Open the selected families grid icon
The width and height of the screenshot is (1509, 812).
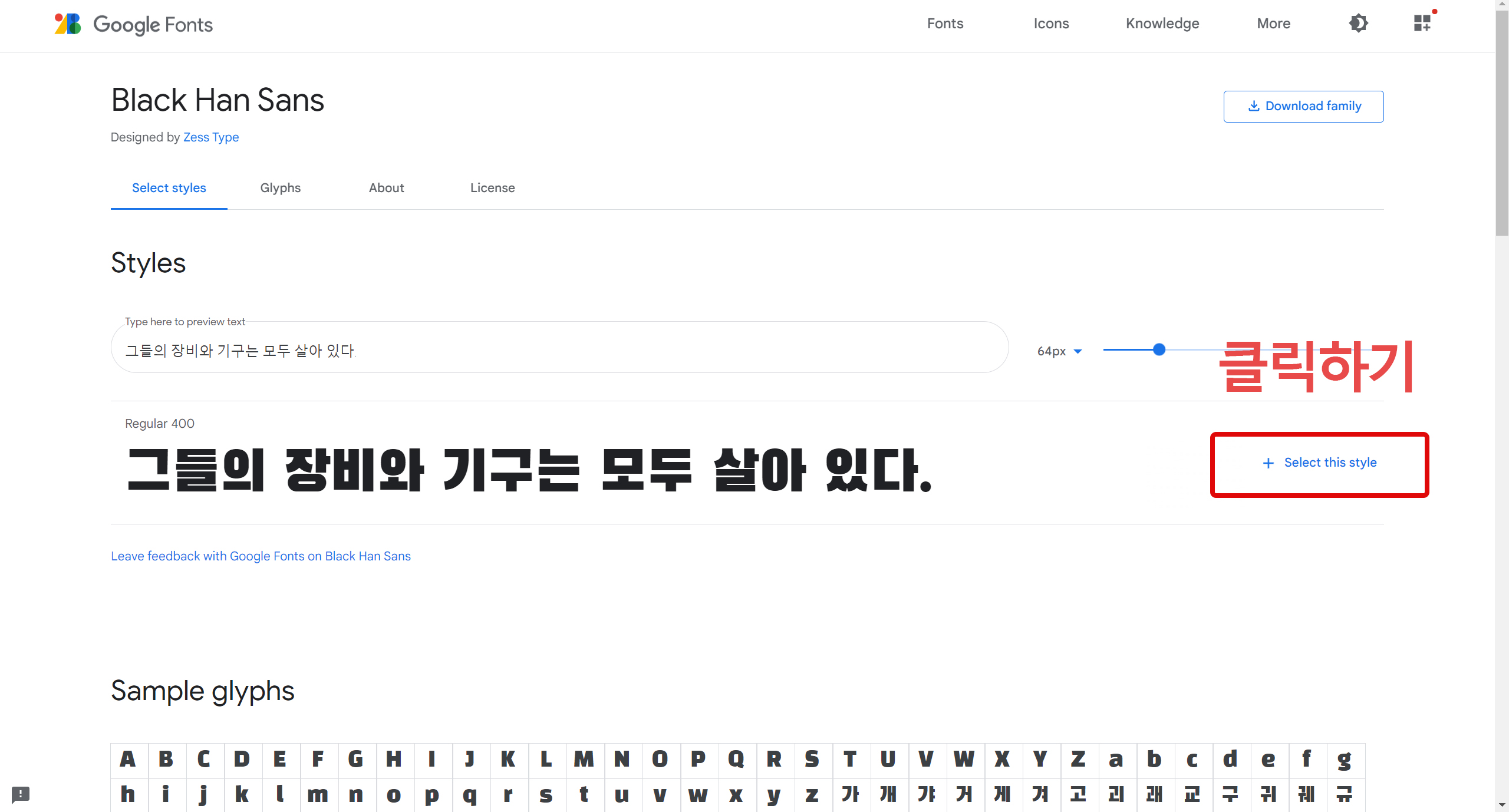(x=1422, y=24)
